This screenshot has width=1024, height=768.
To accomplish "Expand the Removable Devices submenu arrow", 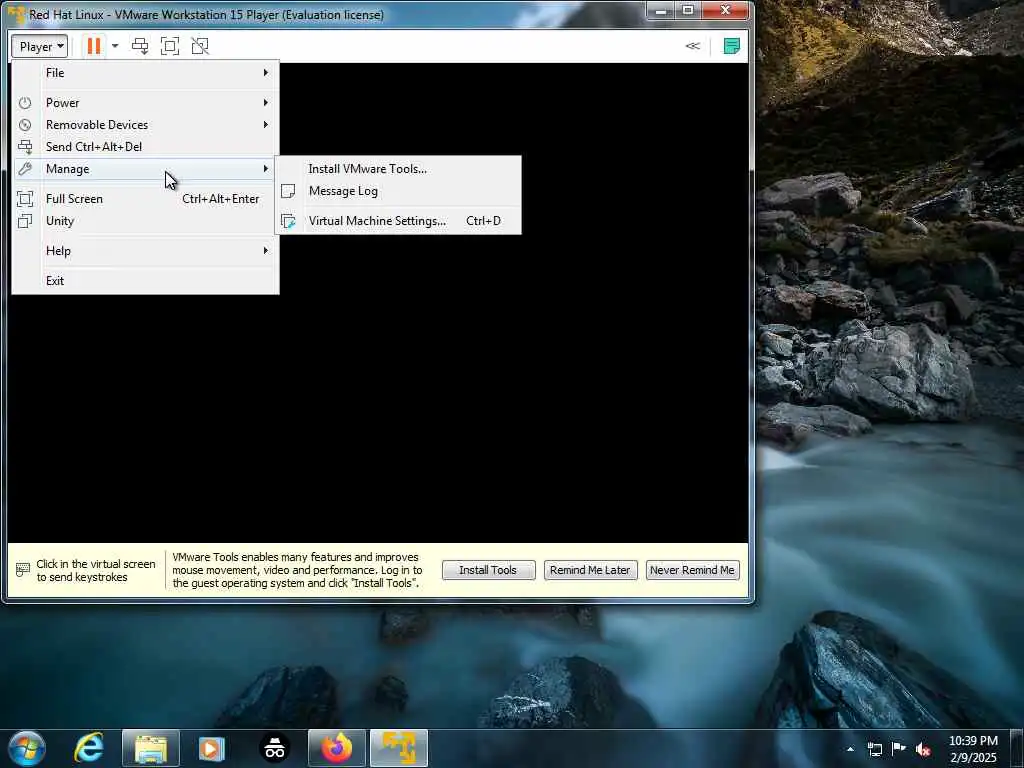I will (x=266, y=125).
